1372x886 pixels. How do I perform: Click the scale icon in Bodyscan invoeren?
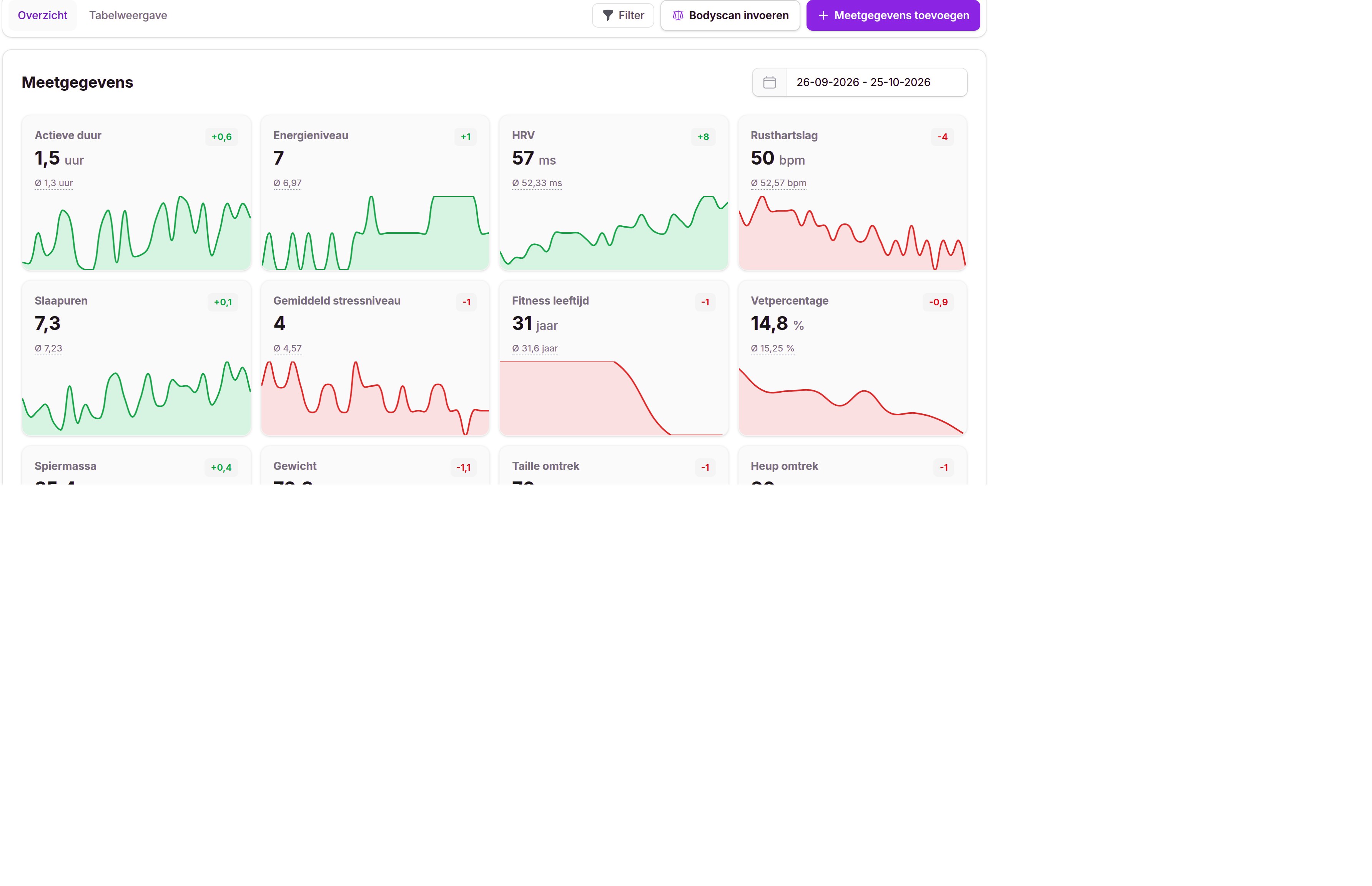(677, 15)
